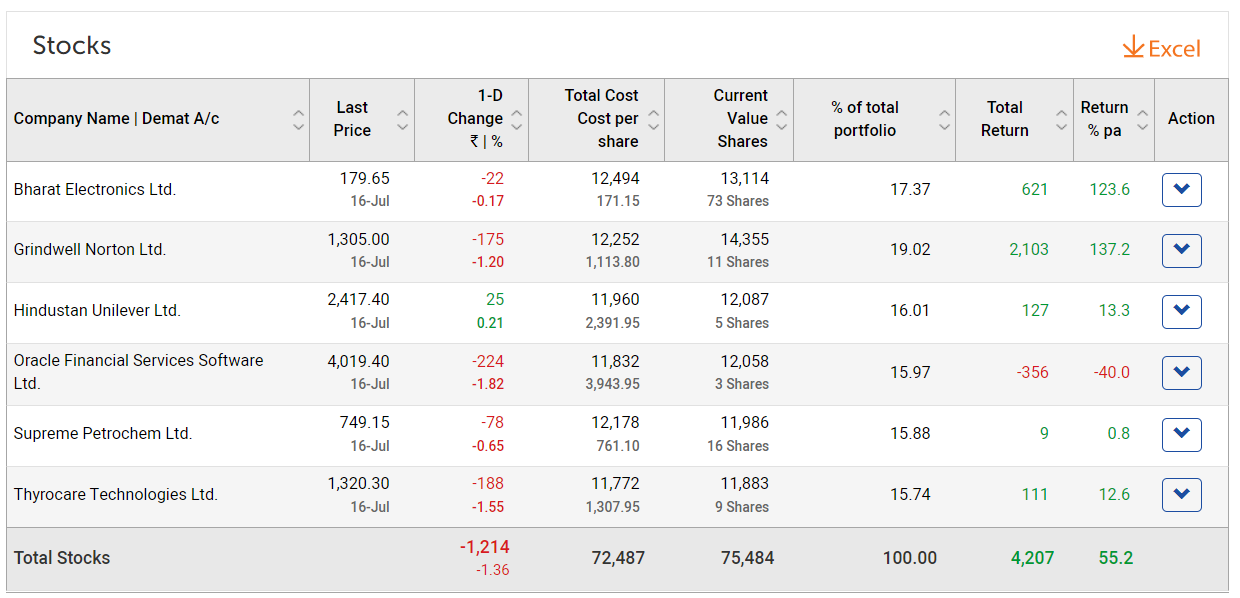Open action dropdown for Thyrocare Technologies Ltd.

(x=1181, y=495)
